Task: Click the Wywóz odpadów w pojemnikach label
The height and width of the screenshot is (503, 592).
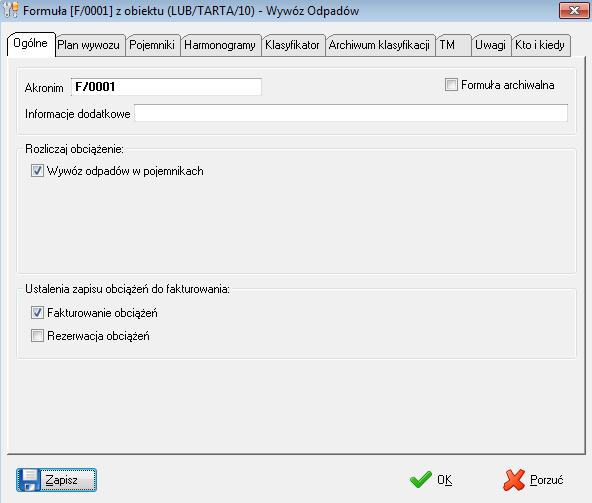Action: (125, 171)
